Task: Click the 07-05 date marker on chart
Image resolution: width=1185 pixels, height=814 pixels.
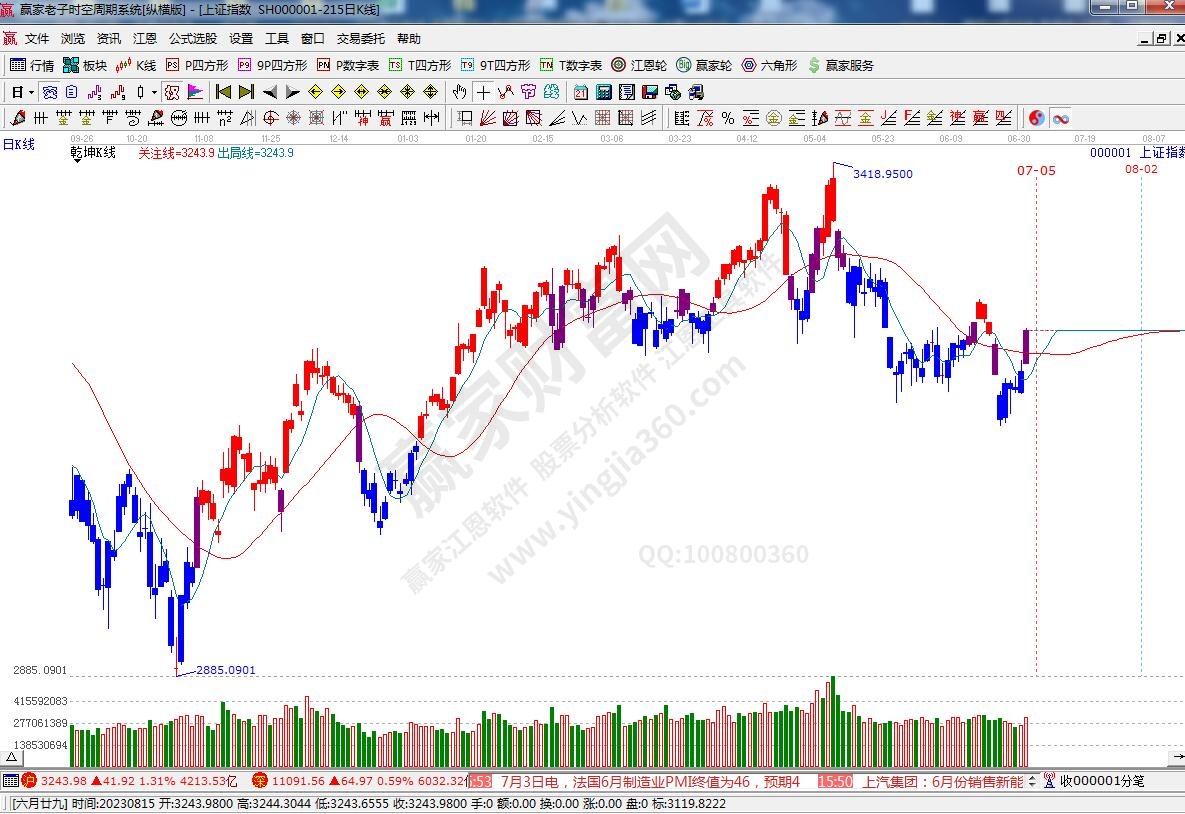Action: [x=1036, y=170]
